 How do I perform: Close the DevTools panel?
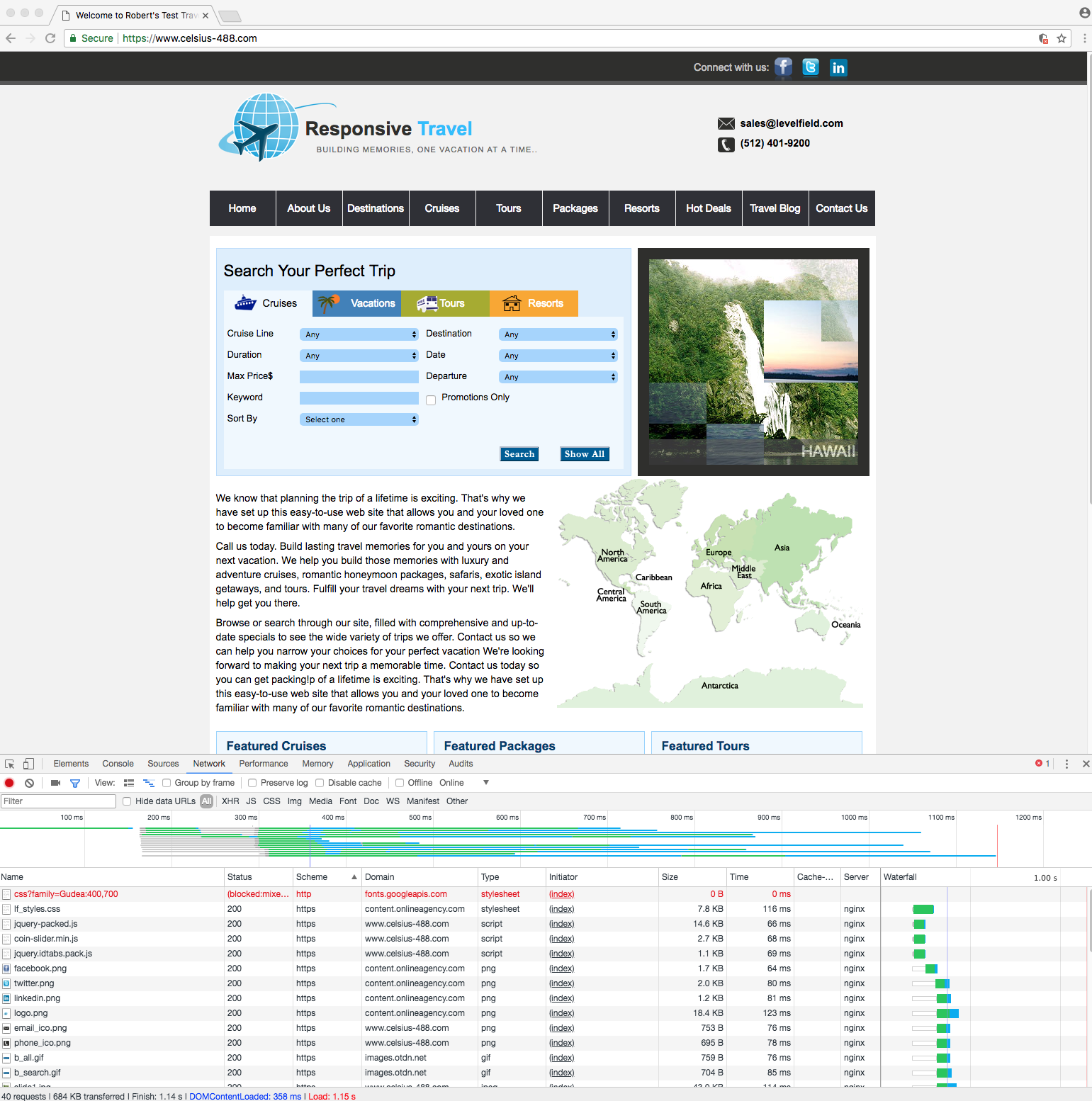1086,764
